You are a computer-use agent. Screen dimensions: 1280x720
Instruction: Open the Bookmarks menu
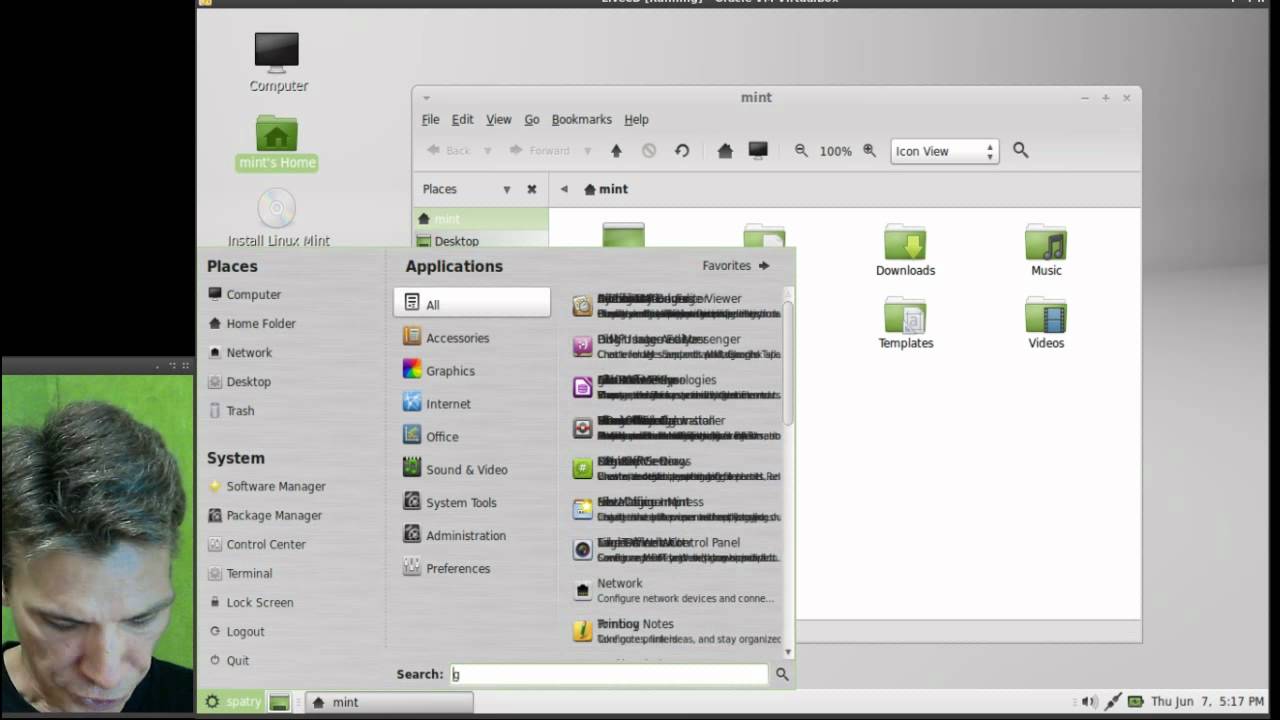[581, 119]
